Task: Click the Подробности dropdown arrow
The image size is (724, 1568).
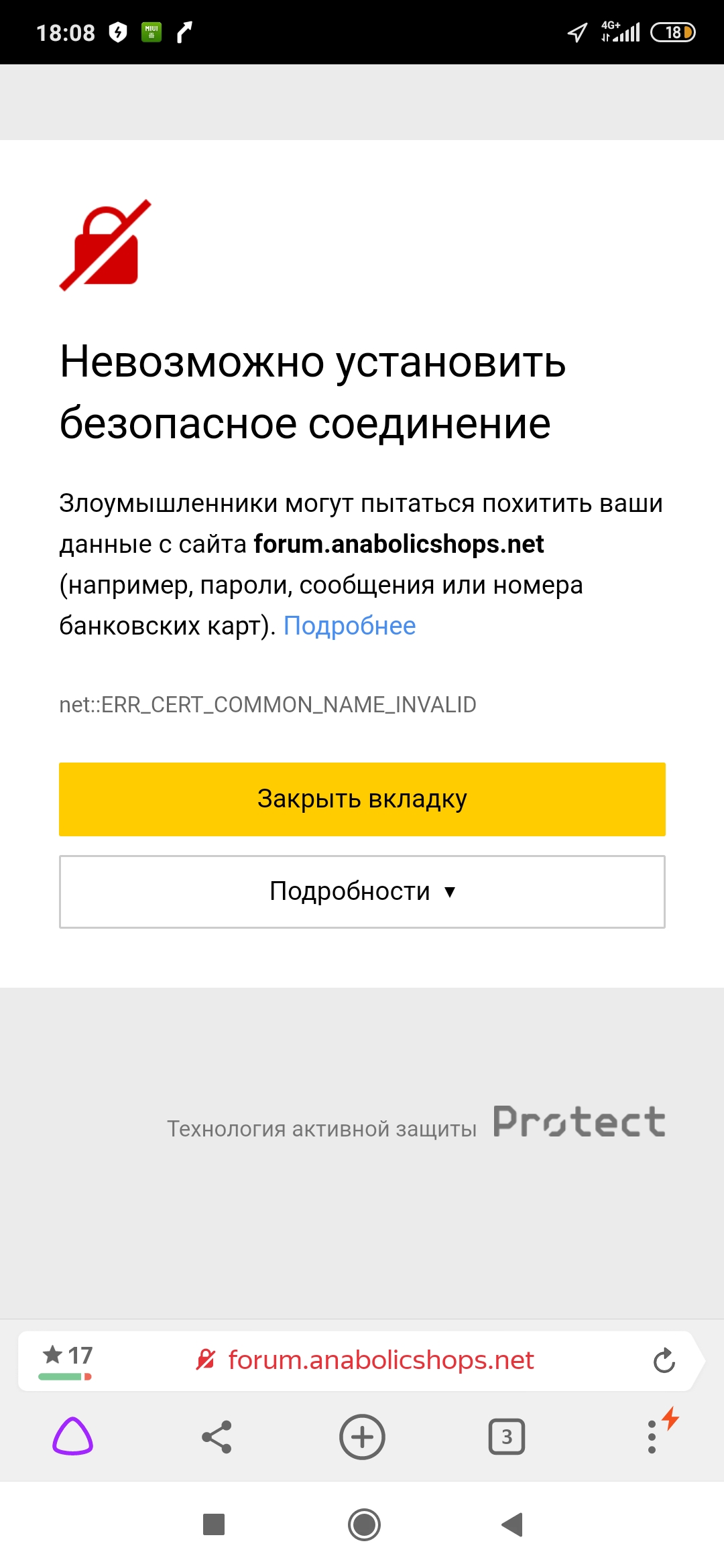Action: 450,892
